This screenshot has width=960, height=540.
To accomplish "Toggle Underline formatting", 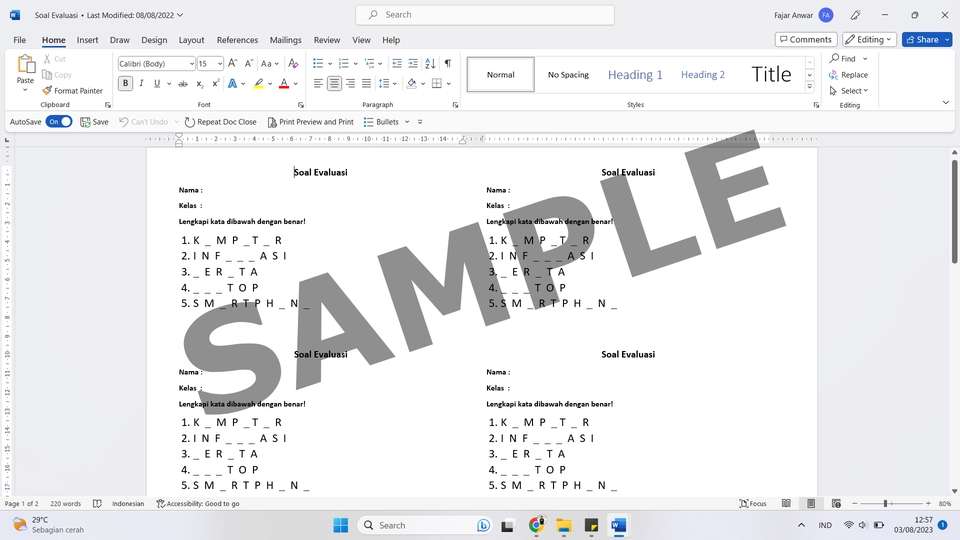I will point(157,84).
